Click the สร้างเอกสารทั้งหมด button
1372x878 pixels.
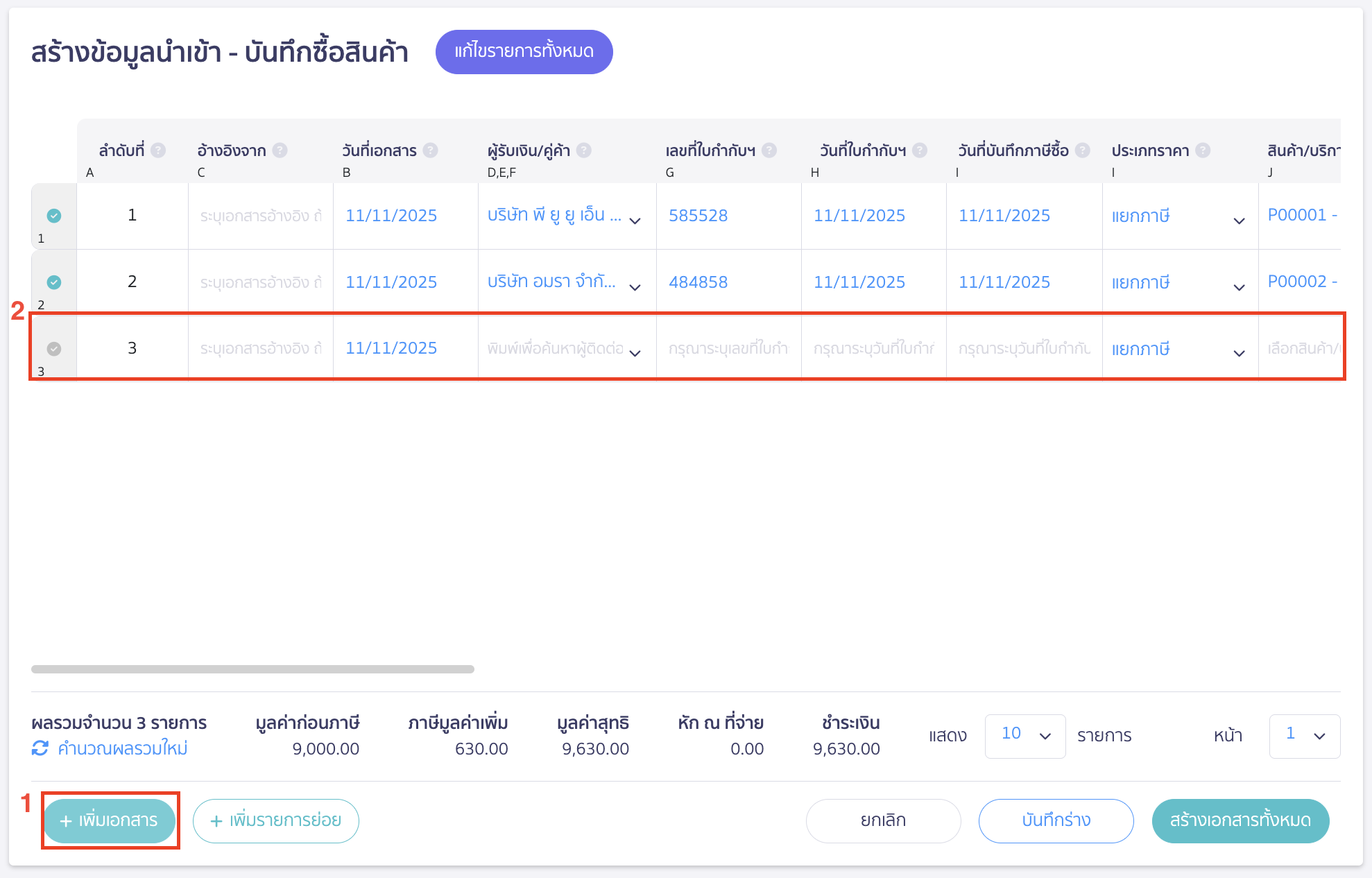pyautogui.click(x=1240, y=820)
